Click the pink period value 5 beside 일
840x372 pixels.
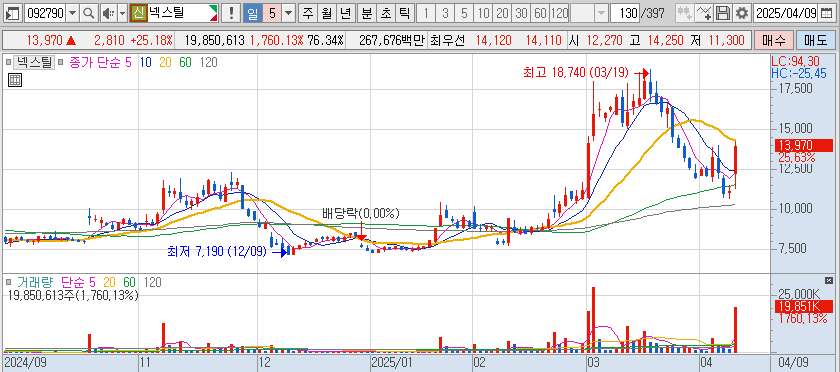coord(272,13)
